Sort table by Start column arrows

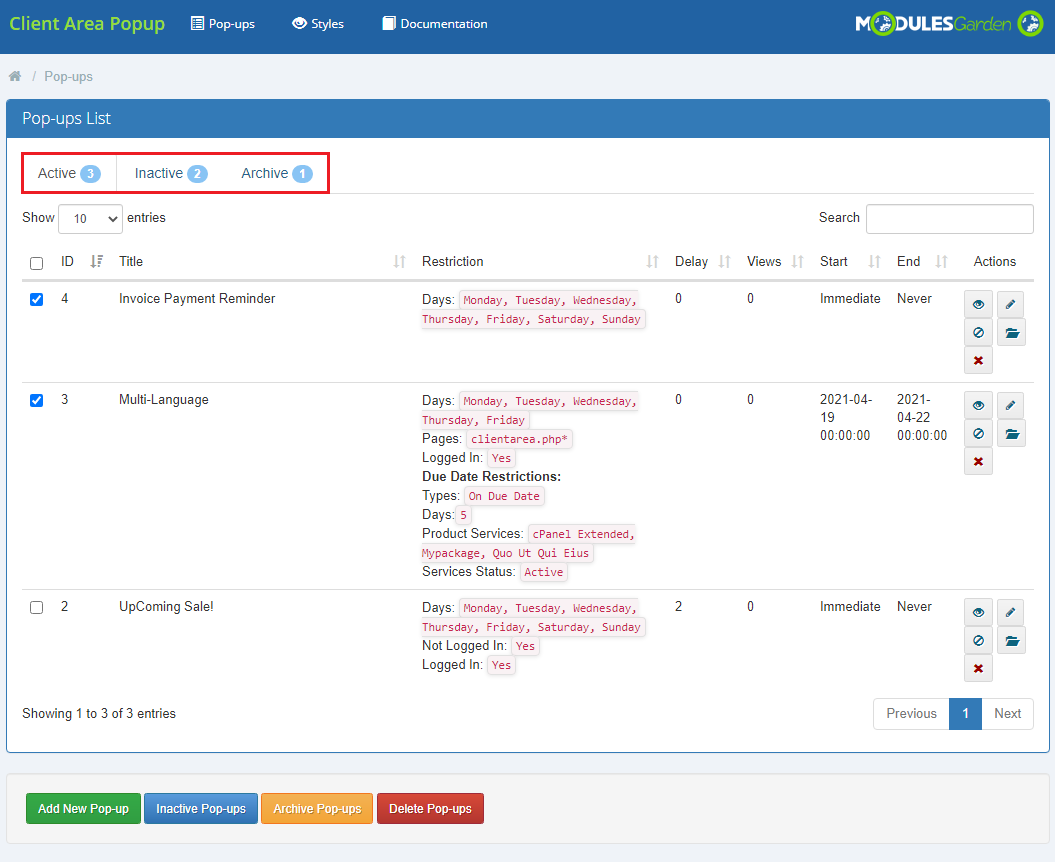click(x=874, y=261)
